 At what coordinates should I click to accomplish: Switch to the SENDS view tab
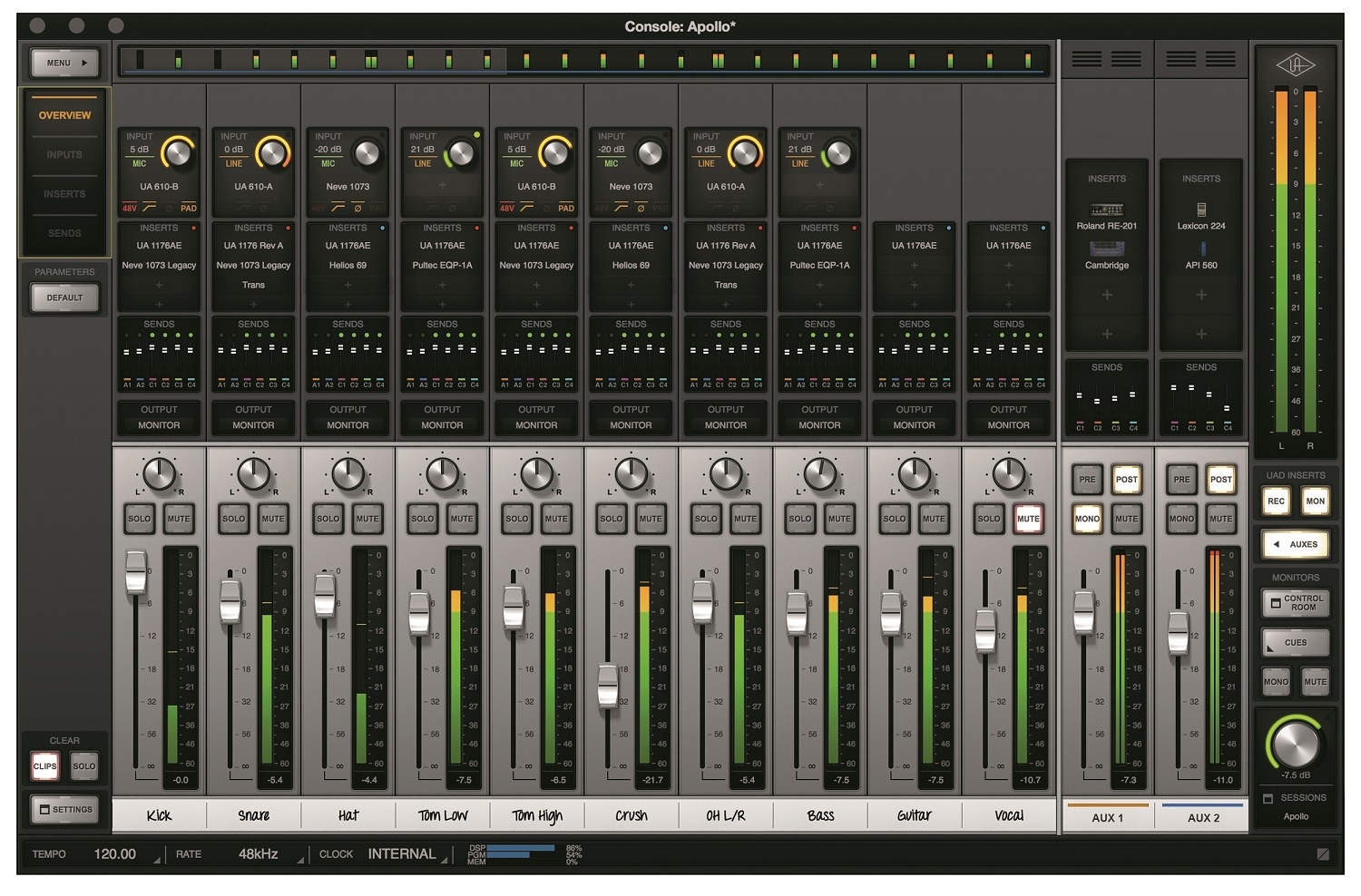[x=64, y=233]
